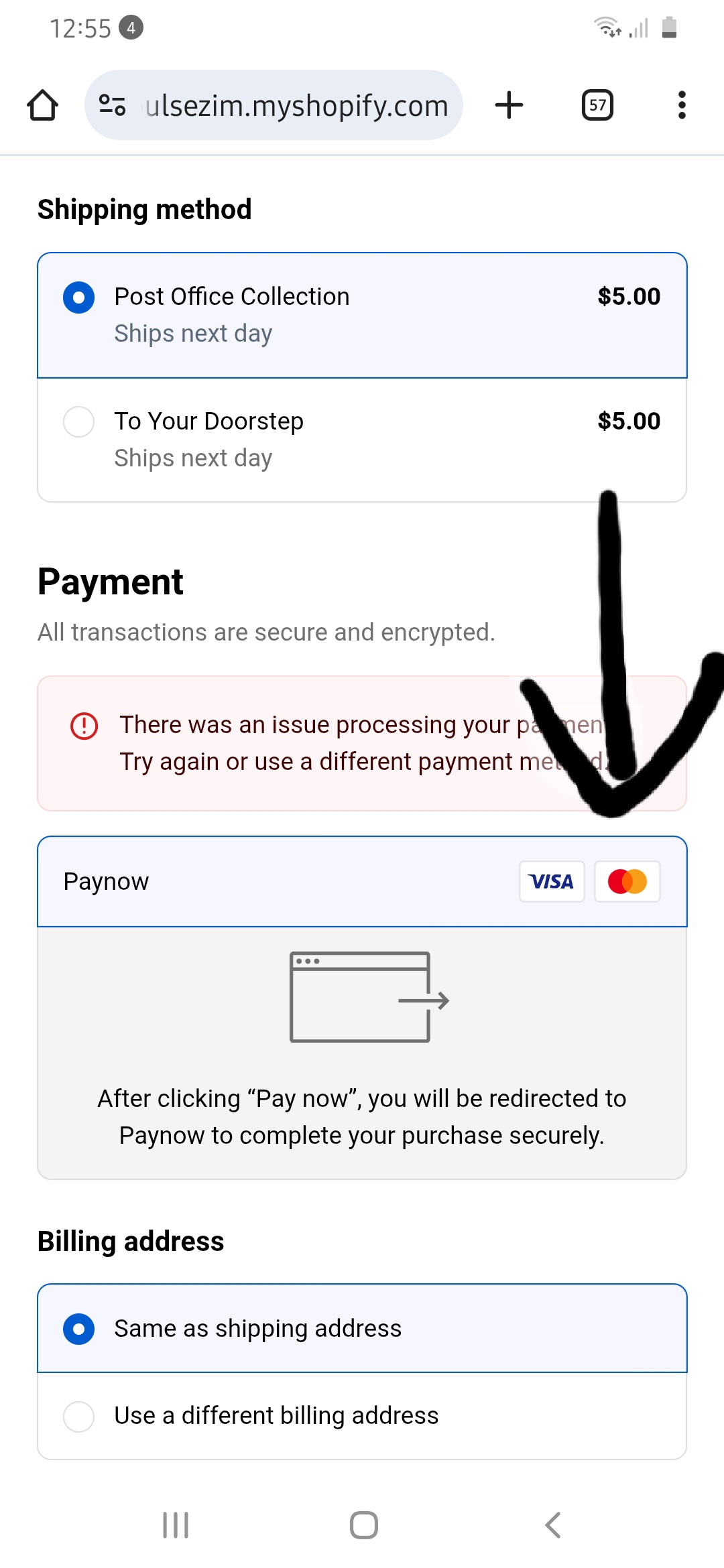Tap the browser home icon

[42, 105]
